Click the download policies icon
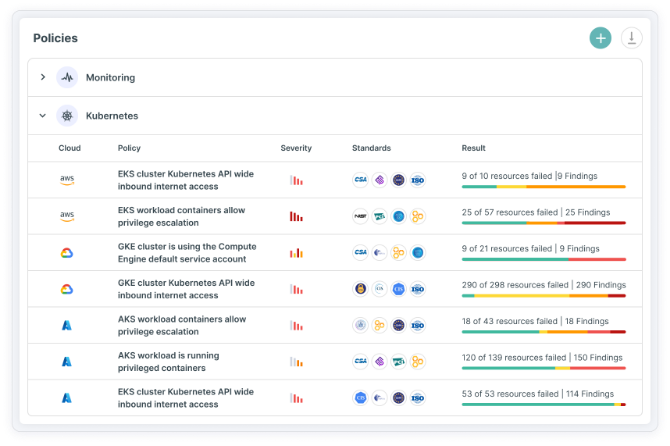 [x=631, y=38]
